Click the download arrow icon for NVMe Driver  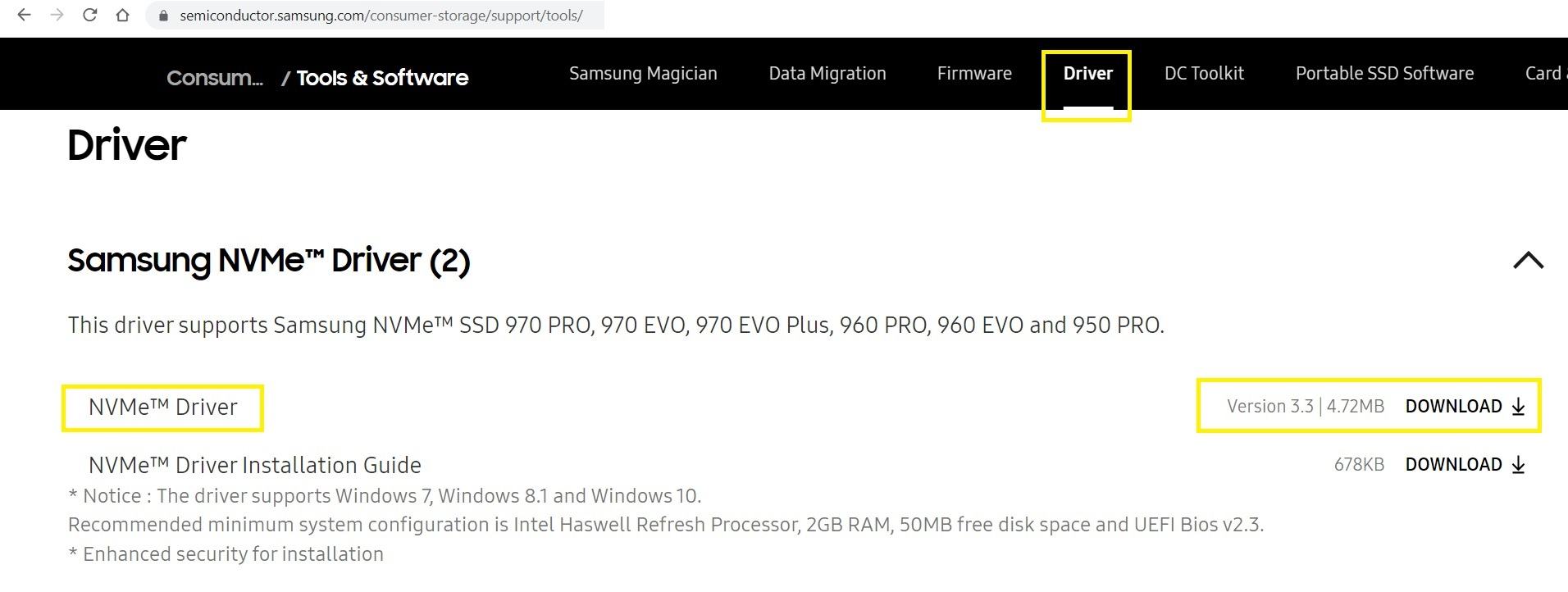(x=1518, y=407)
